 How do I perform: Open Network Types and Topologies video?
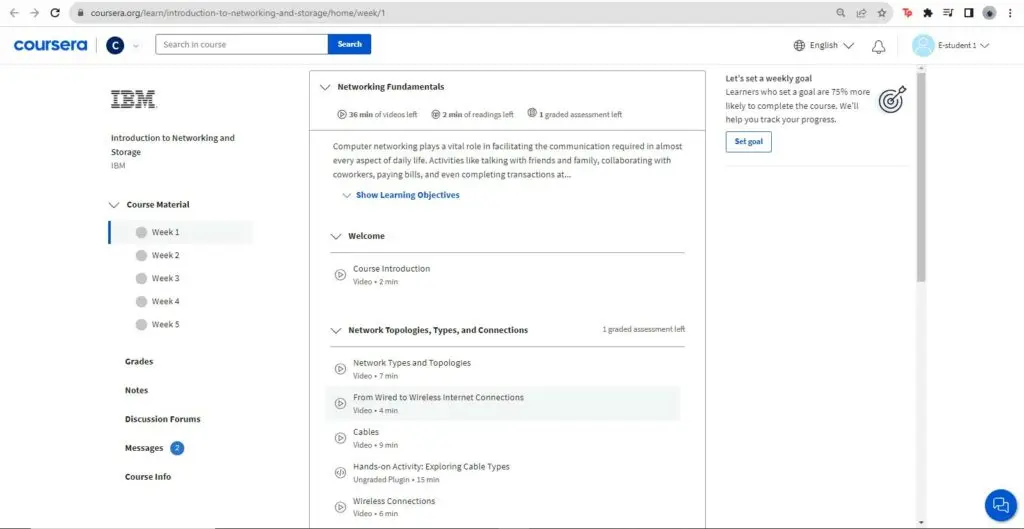pyautogui.click(x=412, y=362)
